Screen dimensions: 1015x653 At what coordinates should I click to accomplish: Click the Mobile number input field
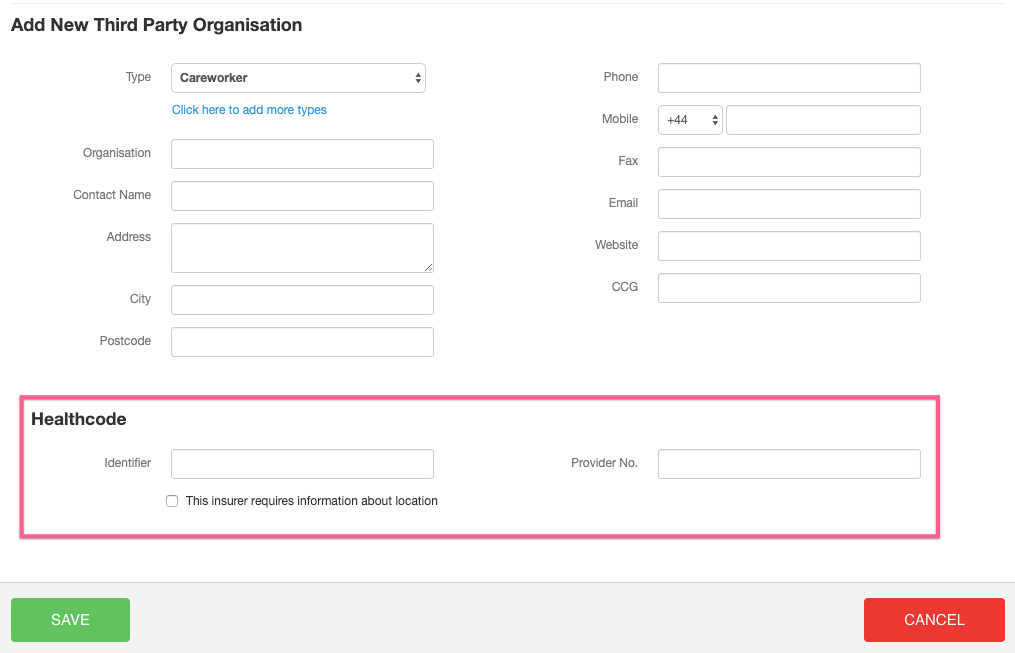coord(822,120)
